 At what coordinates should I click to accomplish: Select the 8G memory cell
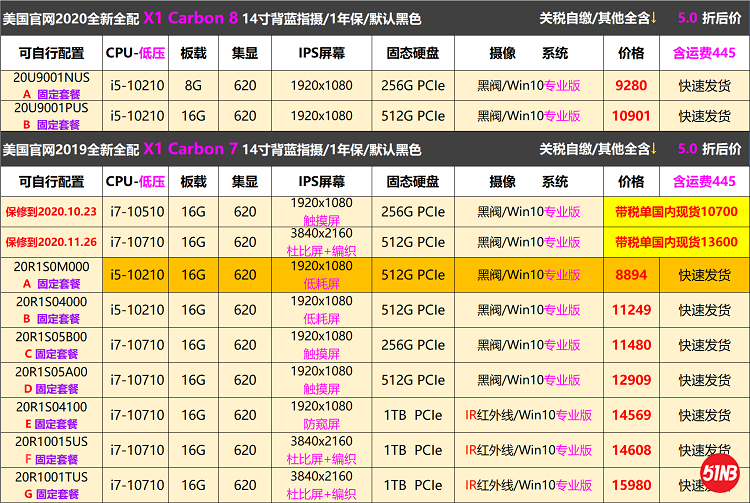[x=193, y=86]
